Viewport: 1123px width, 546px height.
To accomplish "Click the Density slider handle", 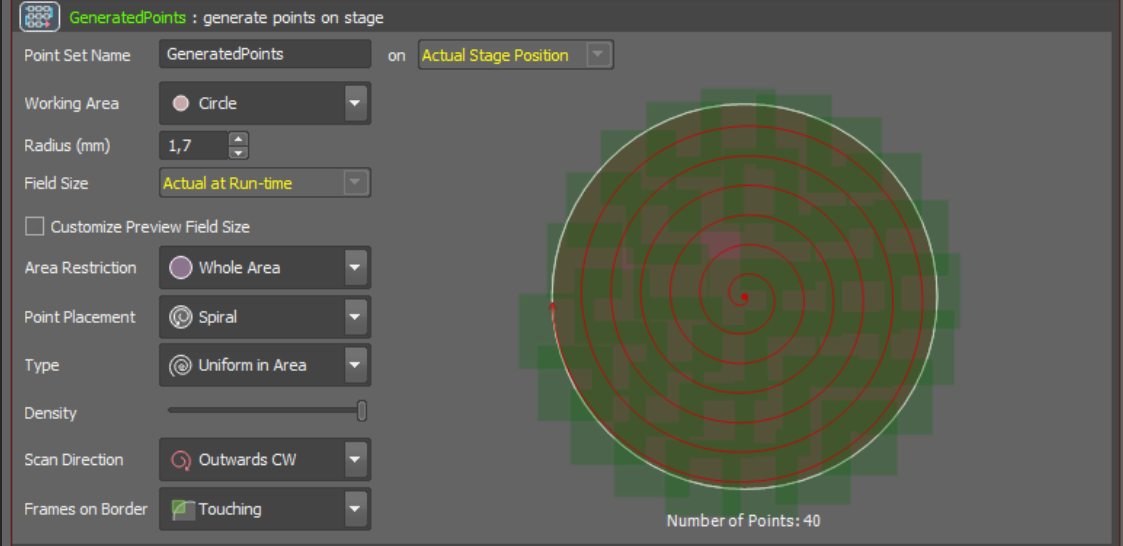I will [362, 410].
